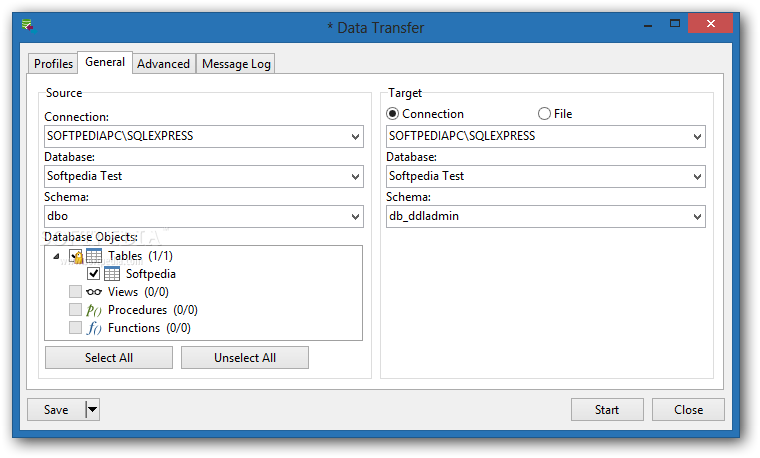Toggle the Functions checkbox

point(75,328)
